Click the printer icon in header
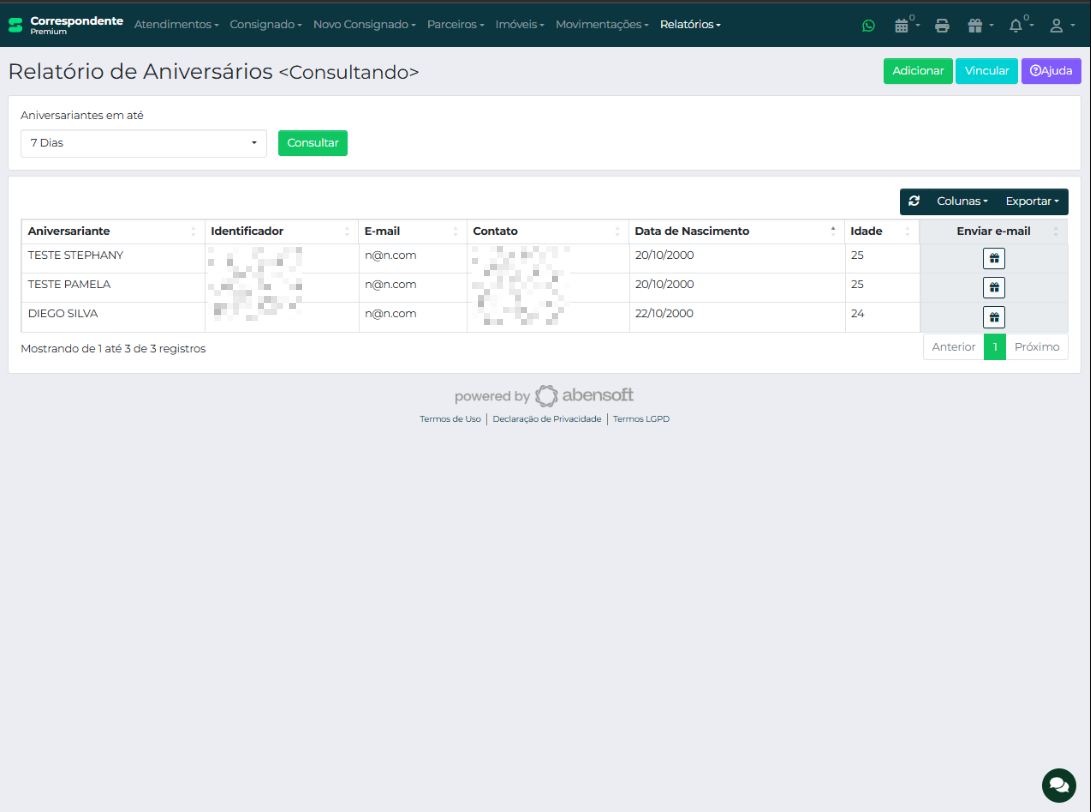The height and width of the screenshot is (812, 1091). pyautogui.click(x=942, y=25)
